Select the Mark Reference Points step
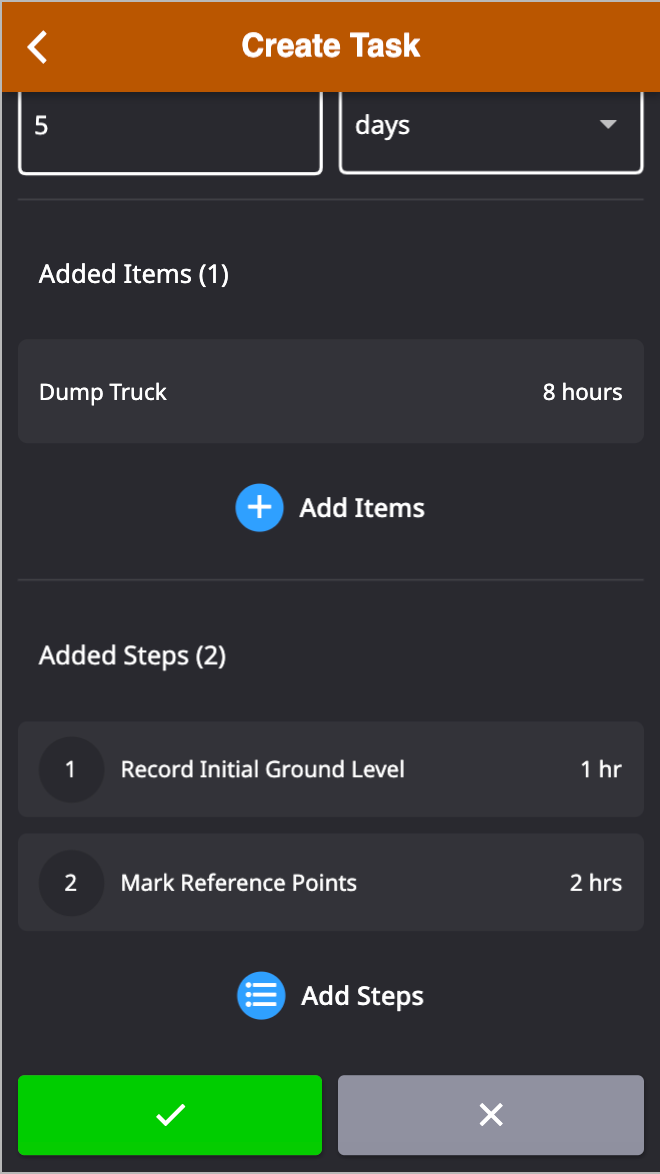The width and height of the screenshot is (660, 1174). point(330,883)
